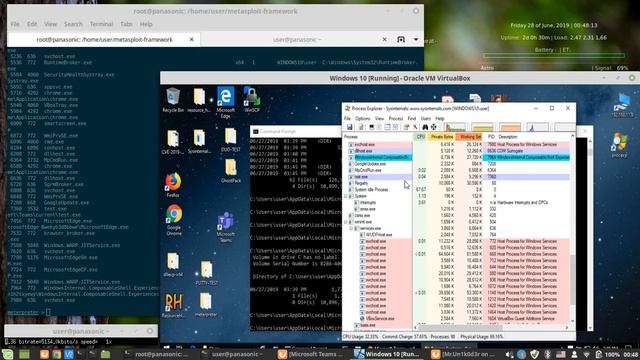Sort by the Private Bytes column header

coord(441,137)
